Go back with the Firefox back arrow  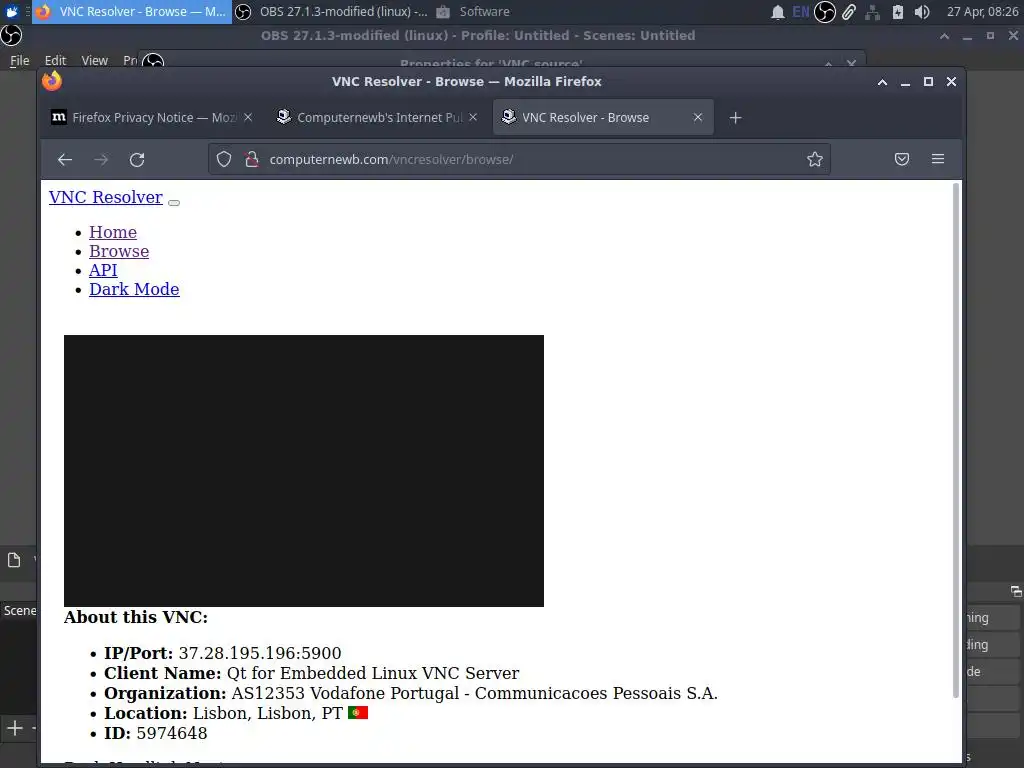click(65, 159)
